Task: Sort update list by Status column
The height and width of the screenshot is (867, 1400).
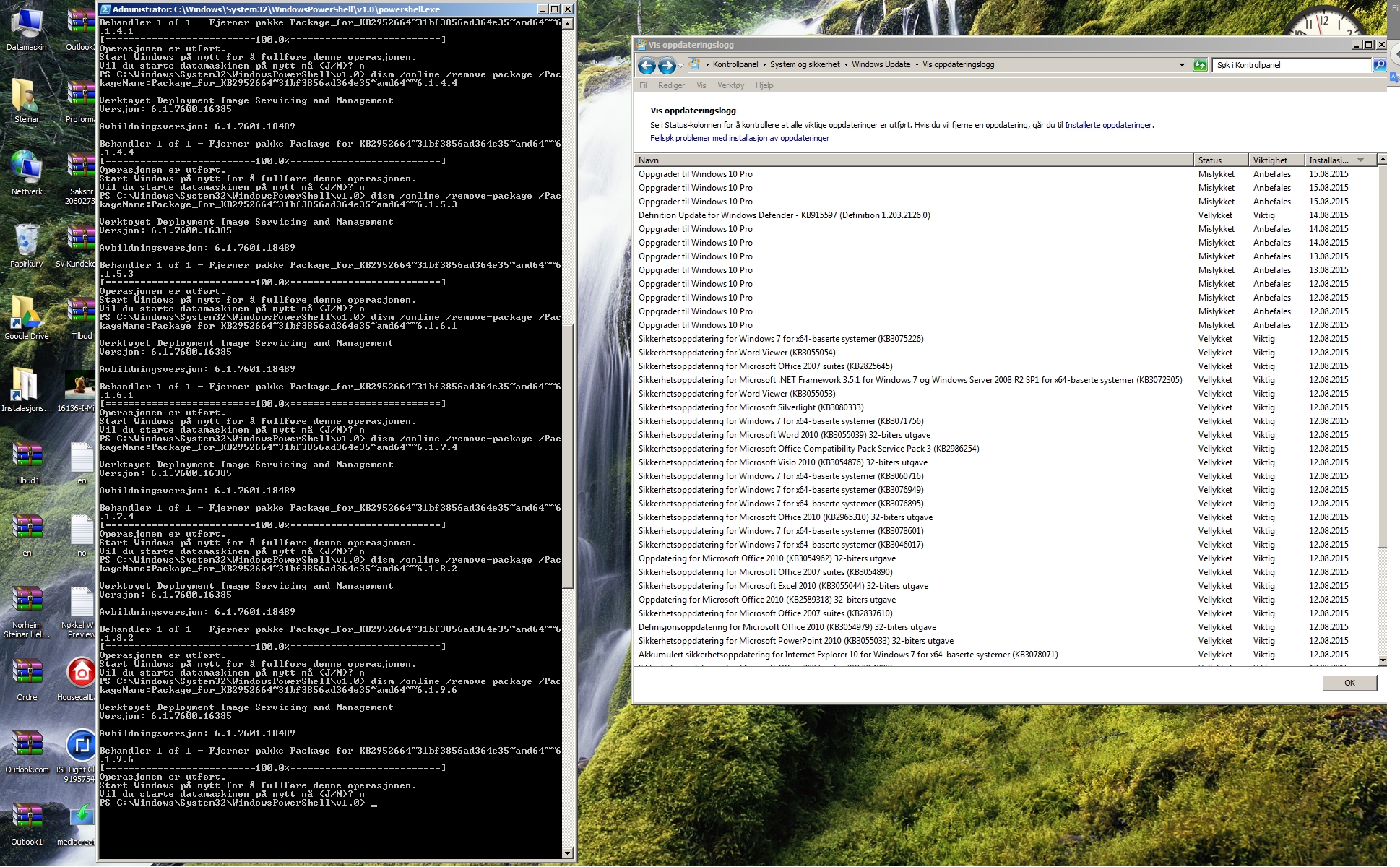Action: [x=1221, y=160]
